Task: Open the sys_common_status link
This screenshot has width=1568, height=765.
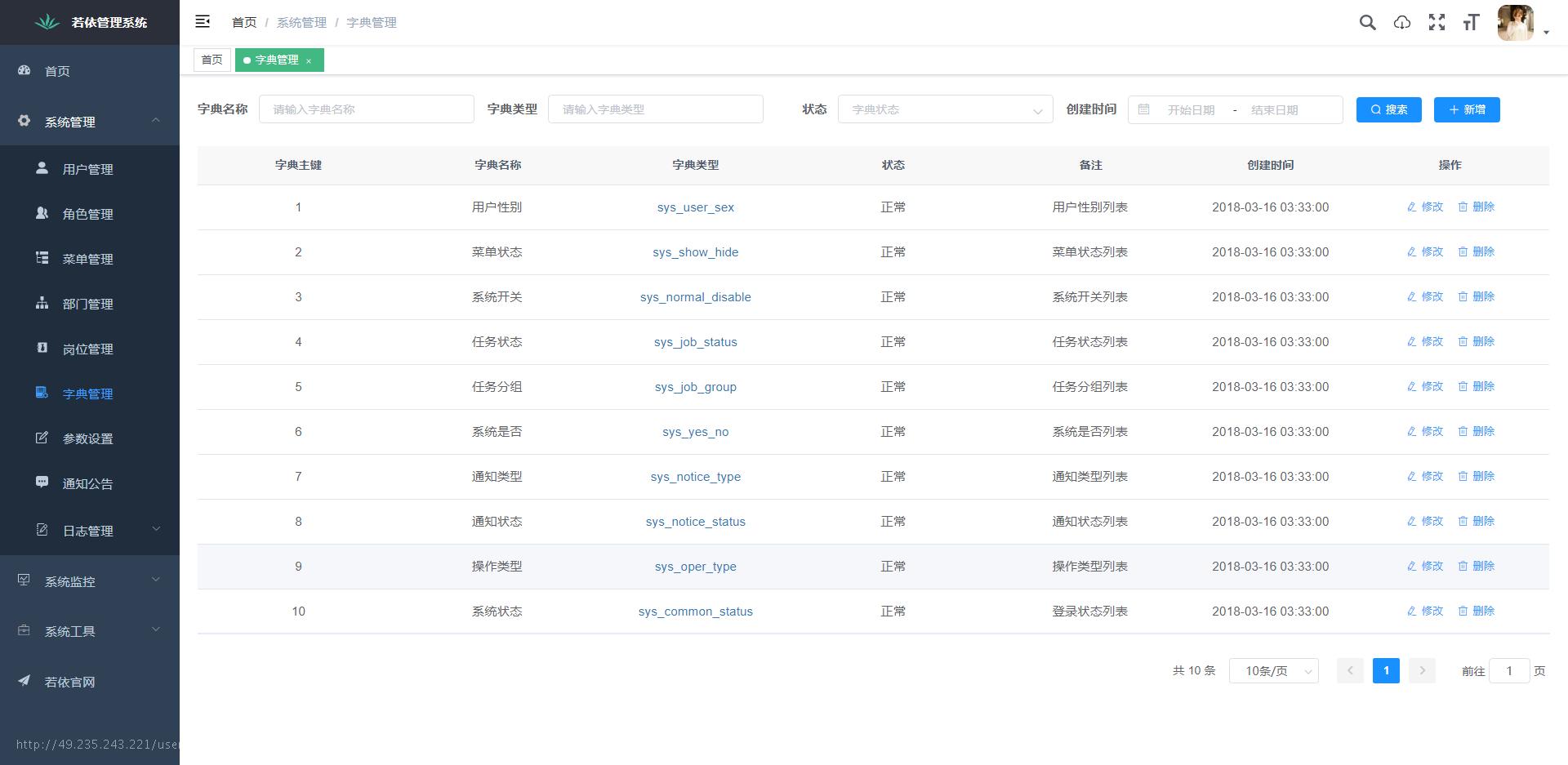Action: [696, 612]
